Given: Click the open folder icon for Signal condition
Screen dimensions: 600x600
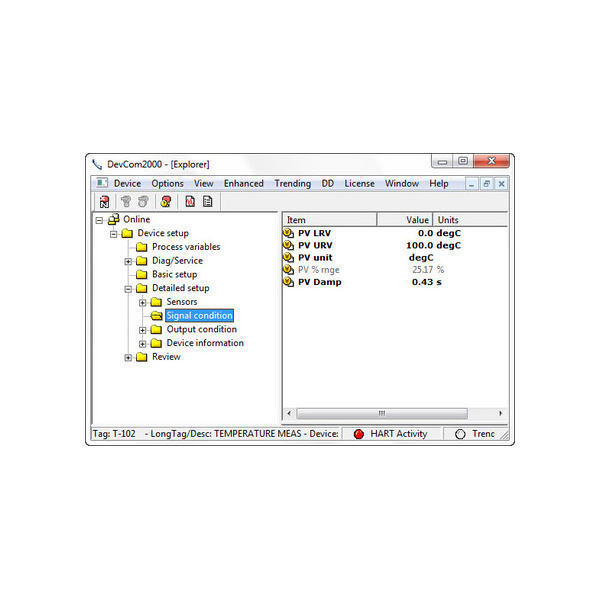Looking at the screenshot, I should 156,316.
